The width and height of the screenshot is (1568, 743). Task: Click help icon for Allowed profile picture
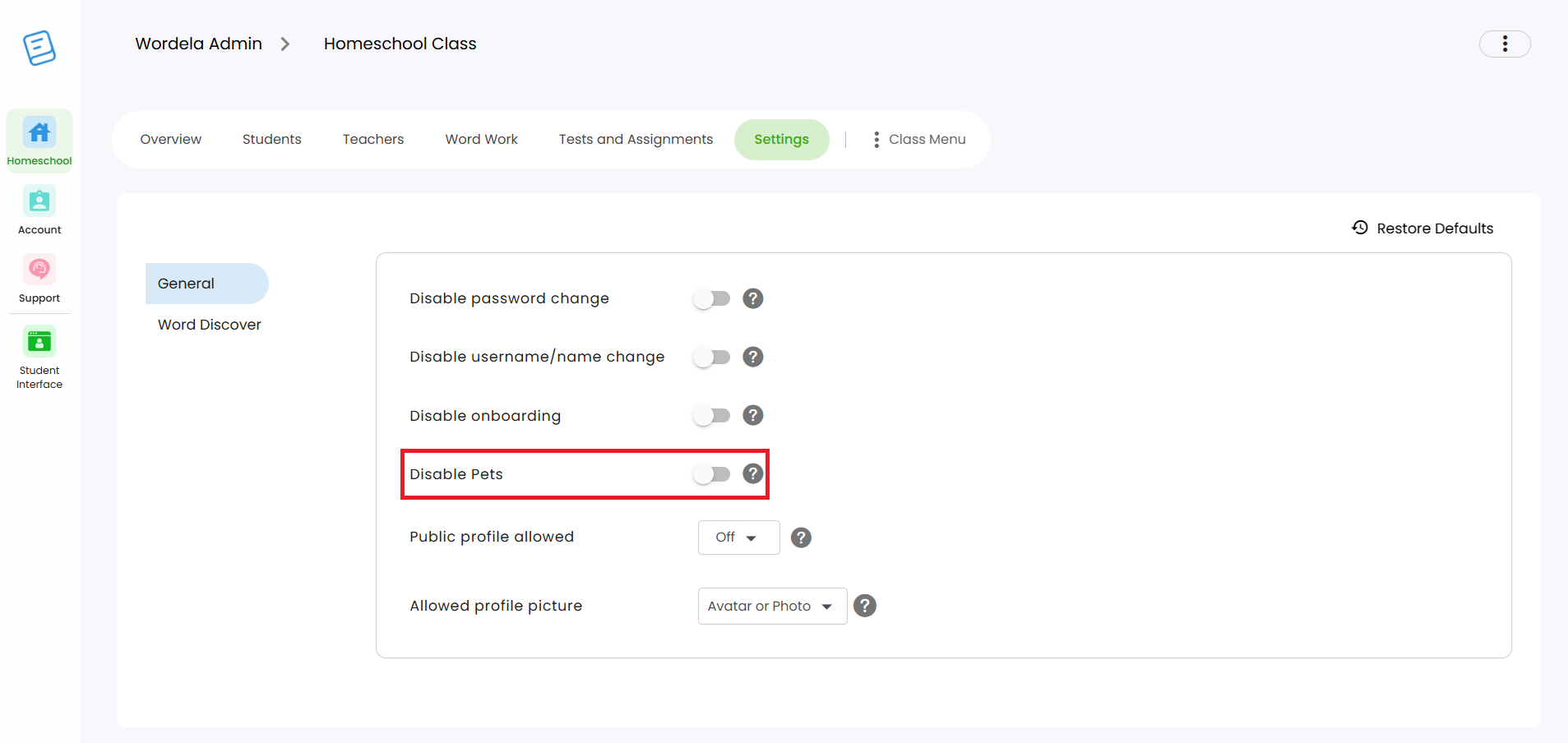pyautogui.click(x=865, y=606)
